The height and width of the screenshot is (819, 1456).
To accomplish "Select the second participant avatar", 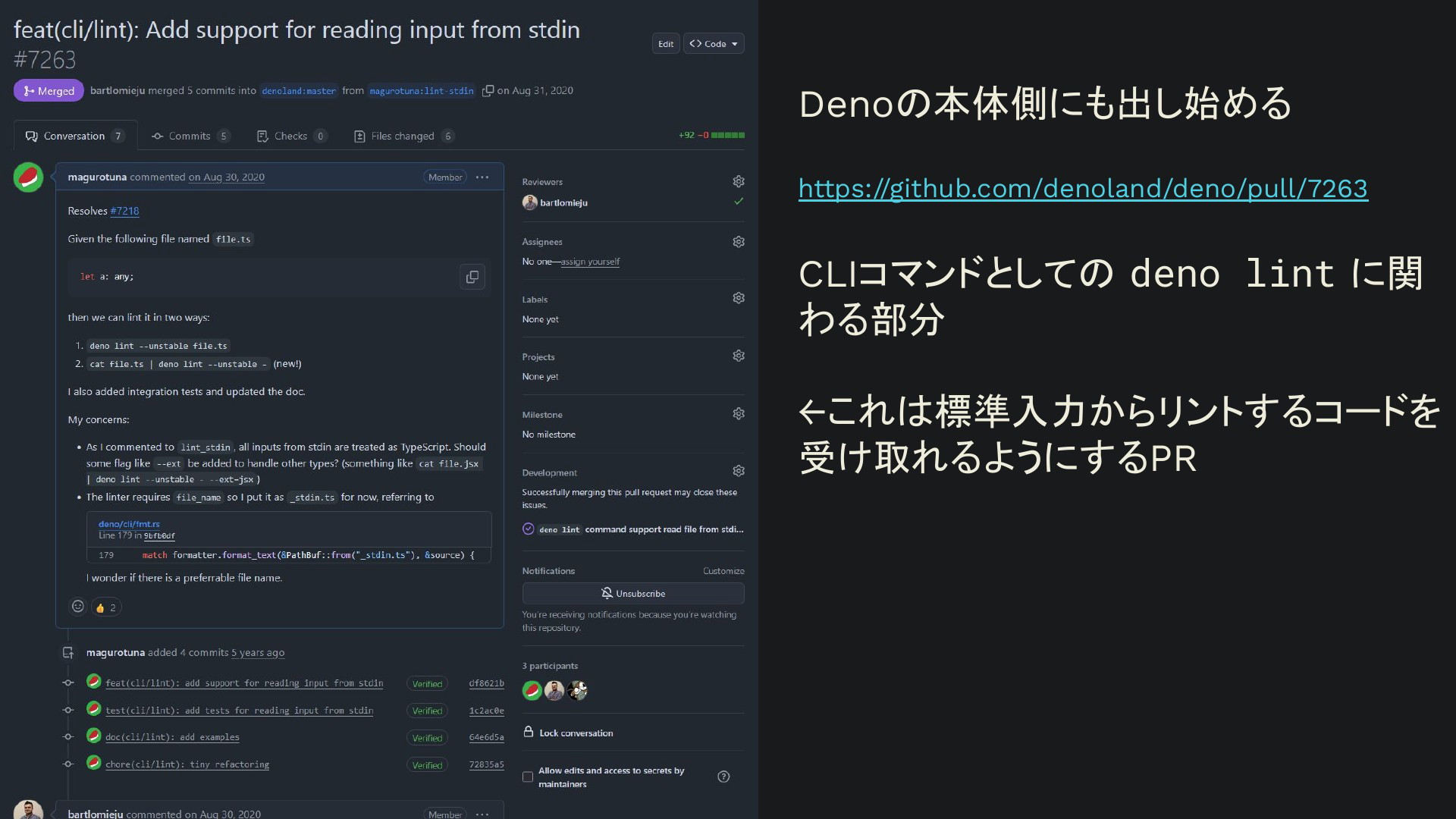I will pyautogui.click(x=554, y=691).
